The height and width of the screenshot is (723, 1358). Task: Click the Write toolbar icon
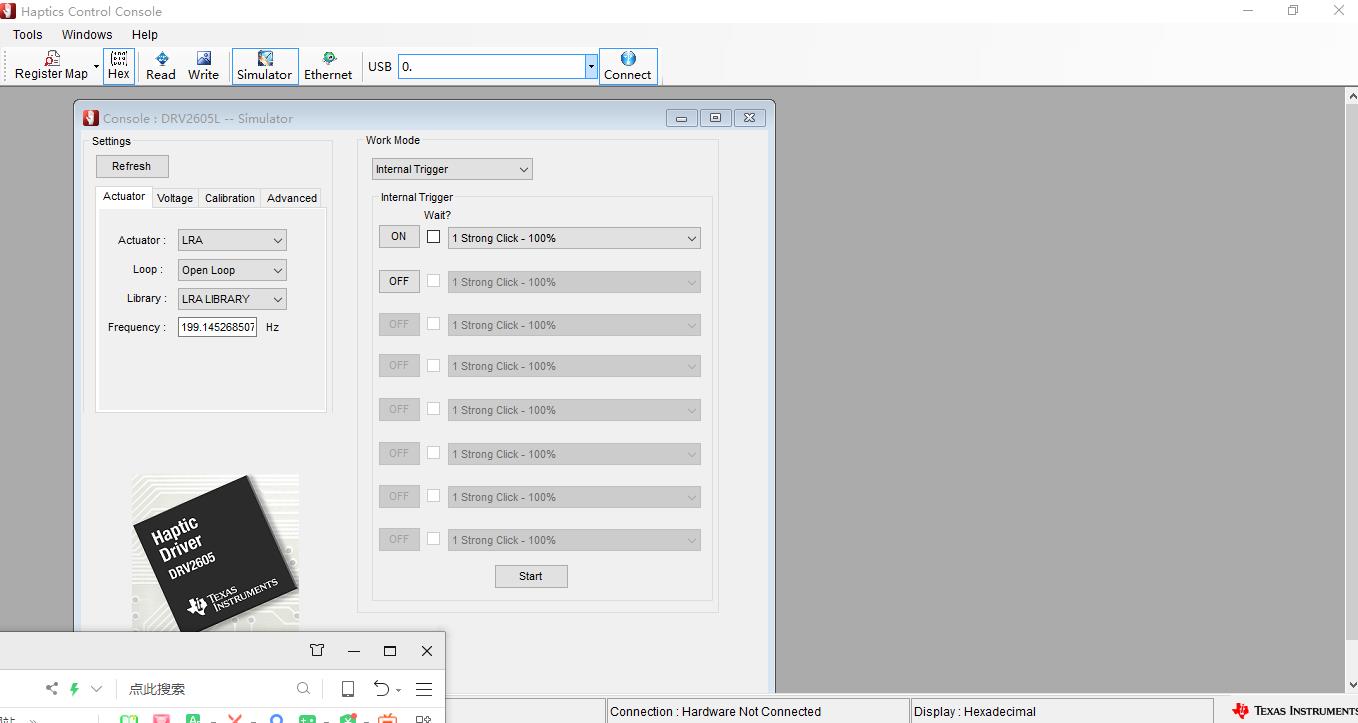[x=203, y=66]
